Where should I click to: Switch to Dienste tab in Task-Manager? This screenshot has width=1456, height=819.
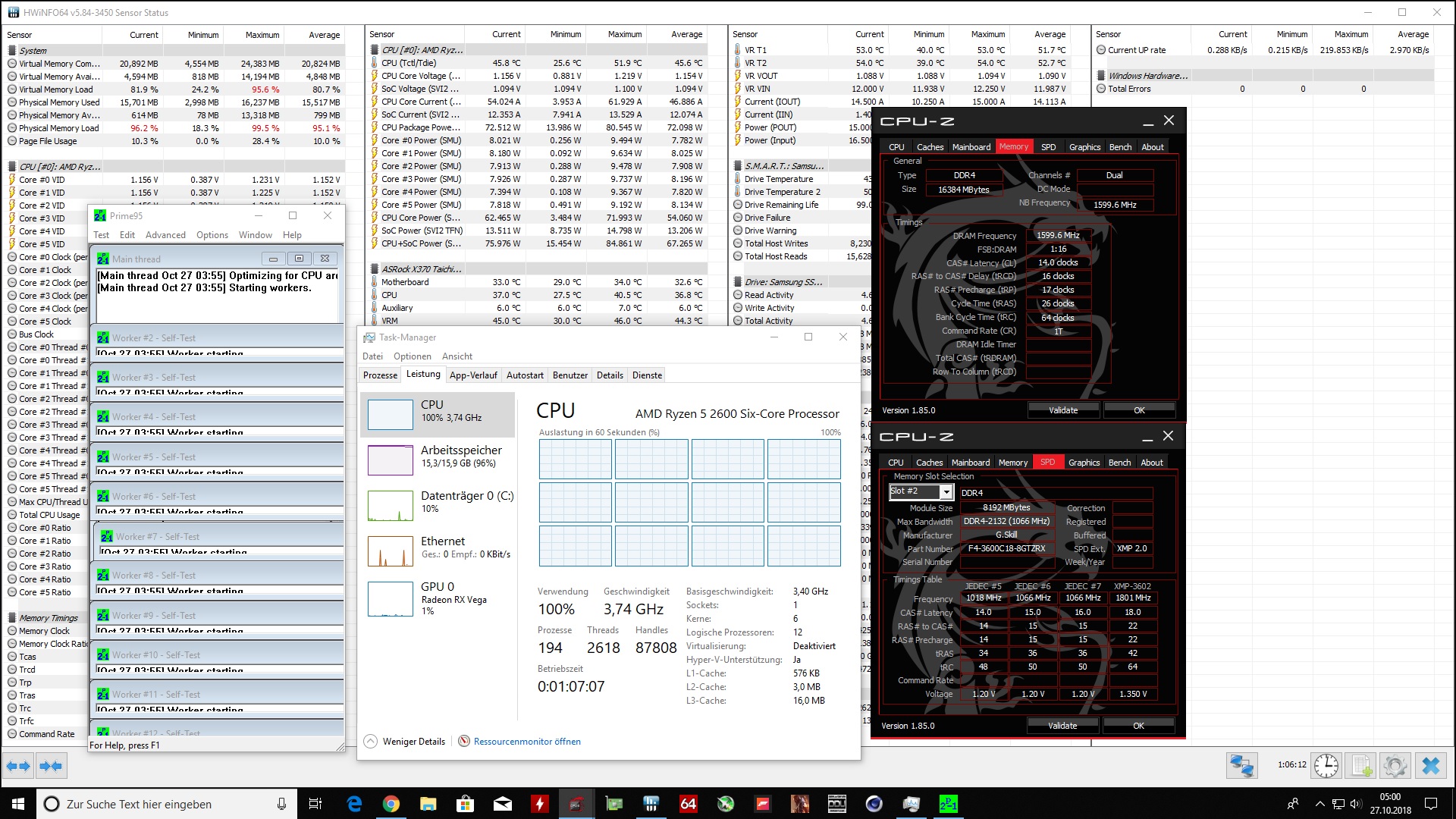click(x=647, y=375)
